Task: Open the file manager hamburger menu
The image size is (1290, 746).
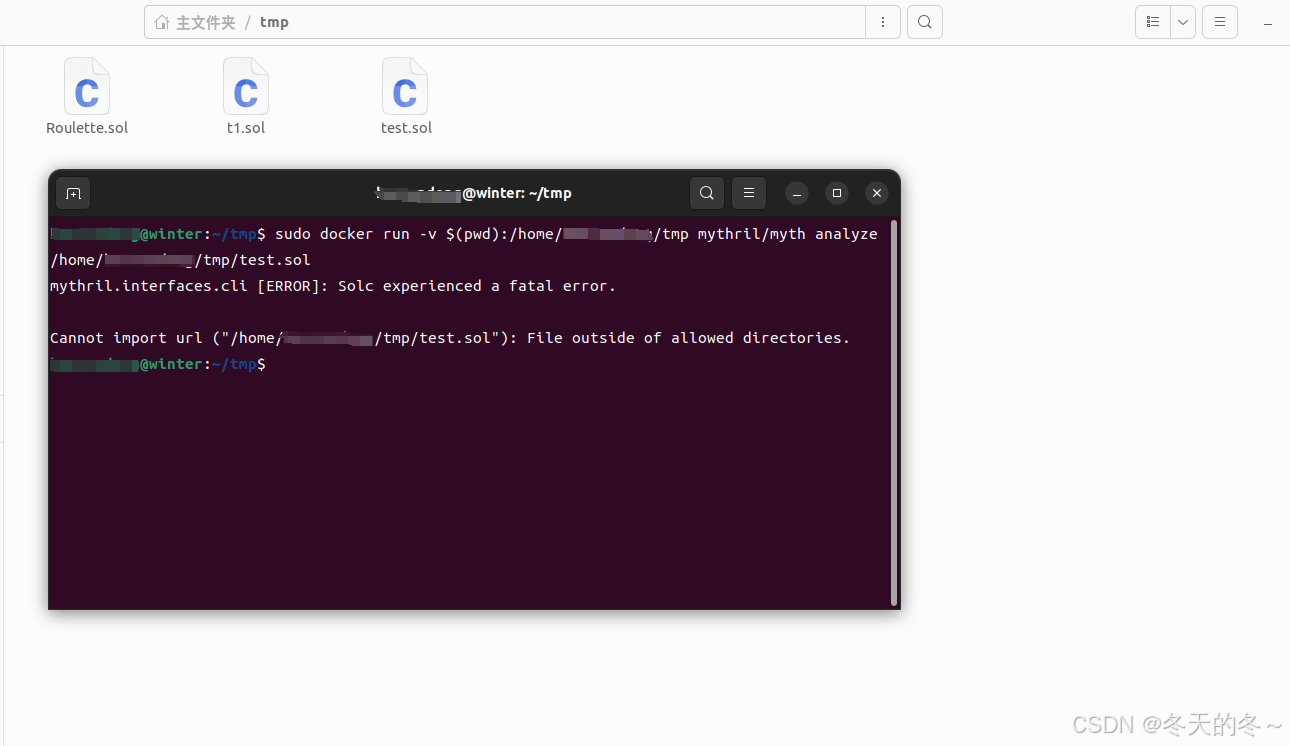Action: coord(1219,22)
